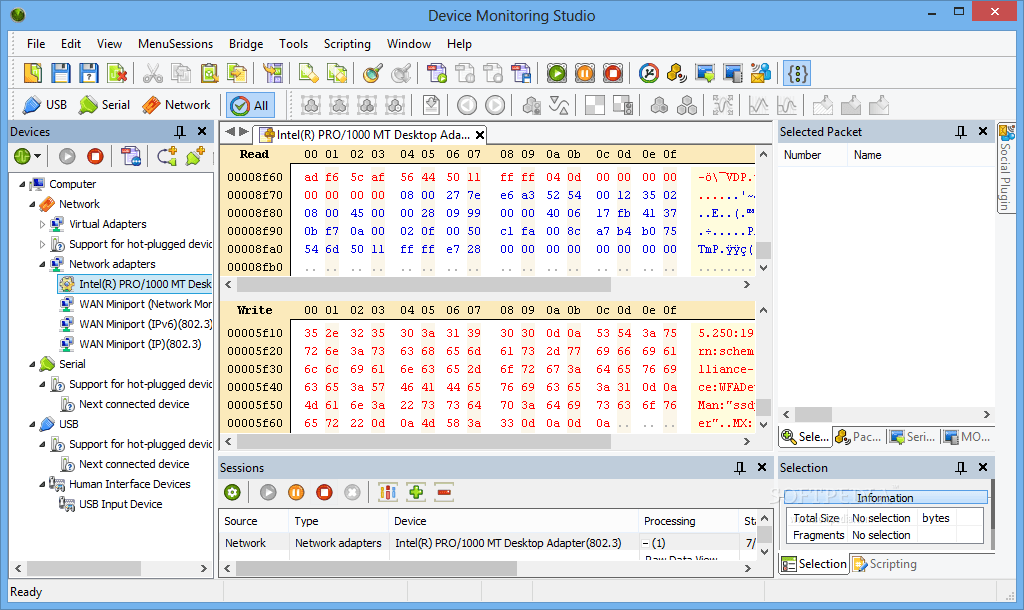Close the Devices panel
Screen dimensions: 1024x610
[x=202, y=132]
